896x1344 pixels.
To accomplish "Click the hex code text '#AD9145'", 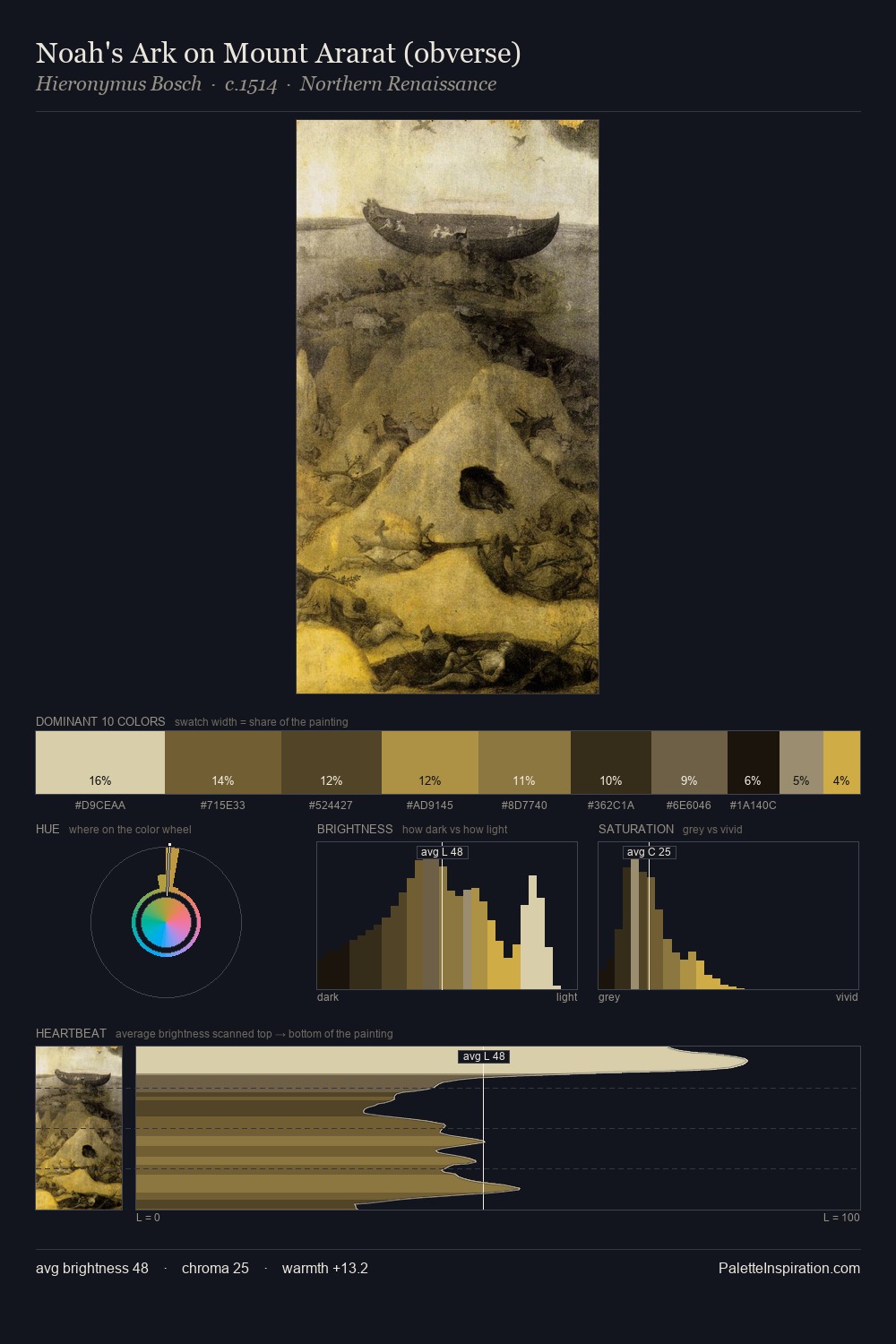I will click(x=430, y=806).
